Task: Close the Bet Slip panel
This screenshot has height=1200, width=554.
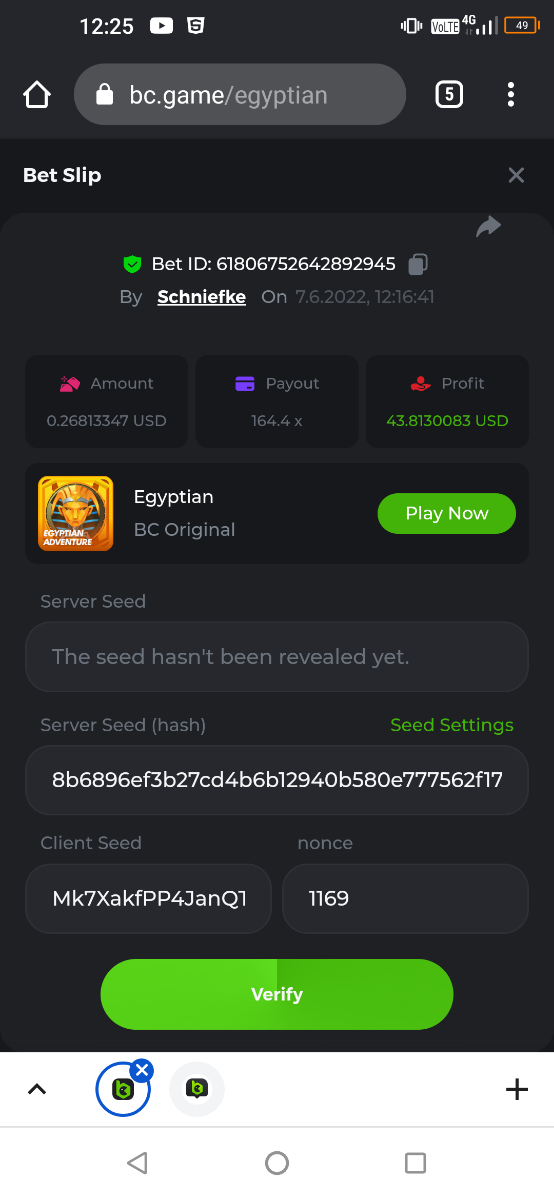Action: [x=516, y=175]
